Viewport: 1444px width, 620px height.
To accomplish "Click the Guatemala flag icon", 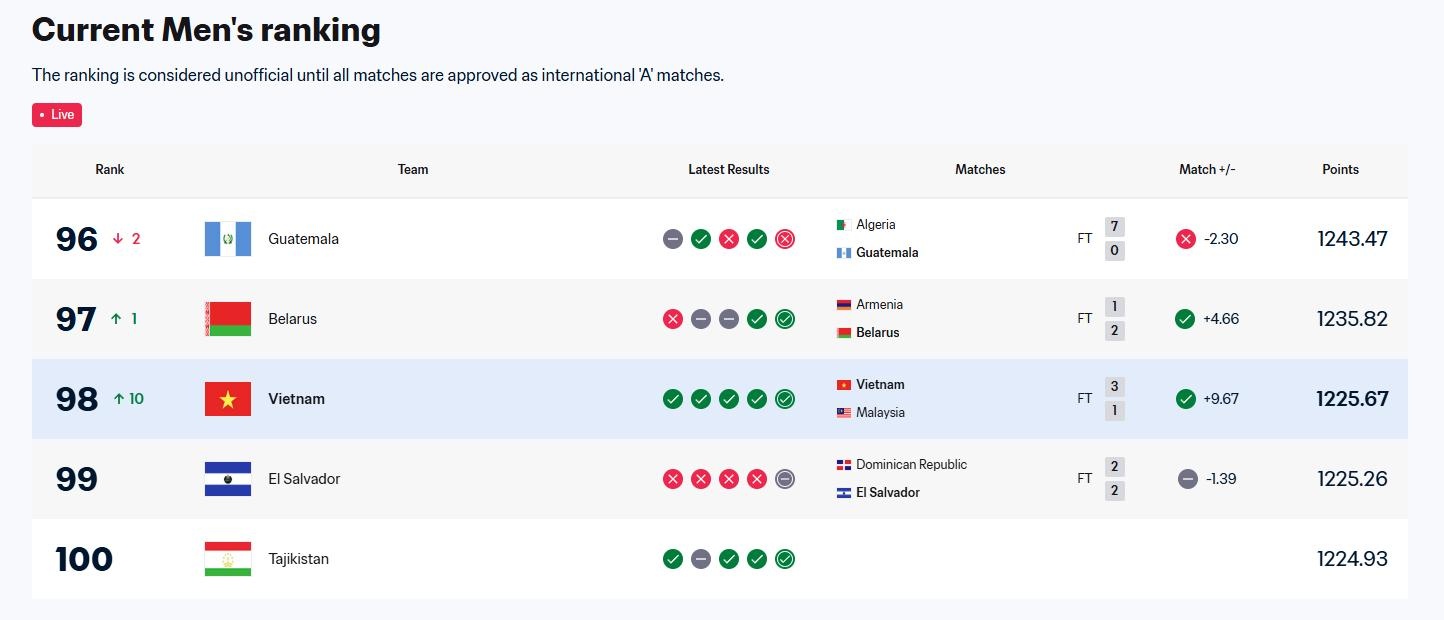I will click(x=228, y=239).
